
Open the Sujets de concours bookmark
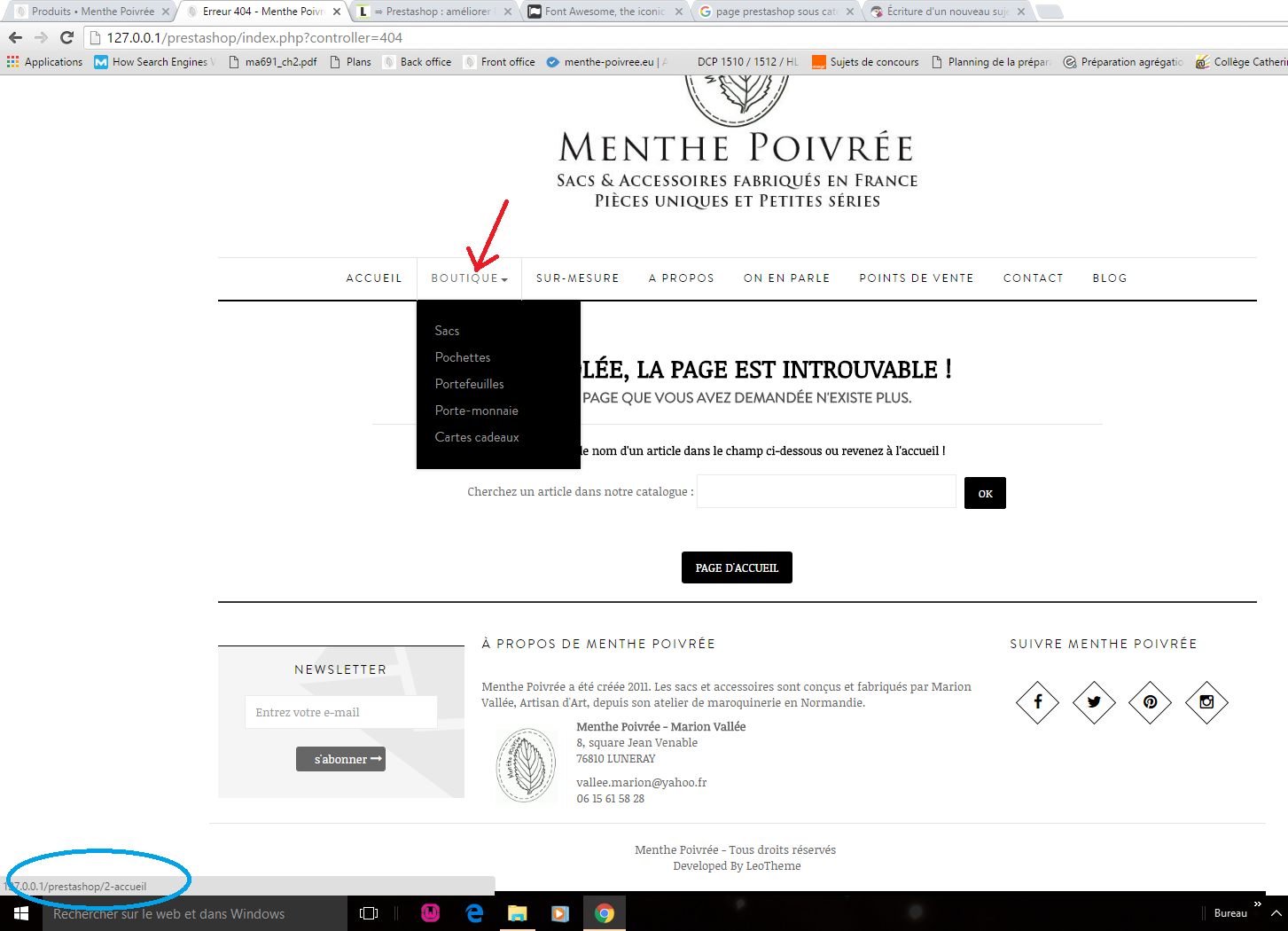click(866, 62)
